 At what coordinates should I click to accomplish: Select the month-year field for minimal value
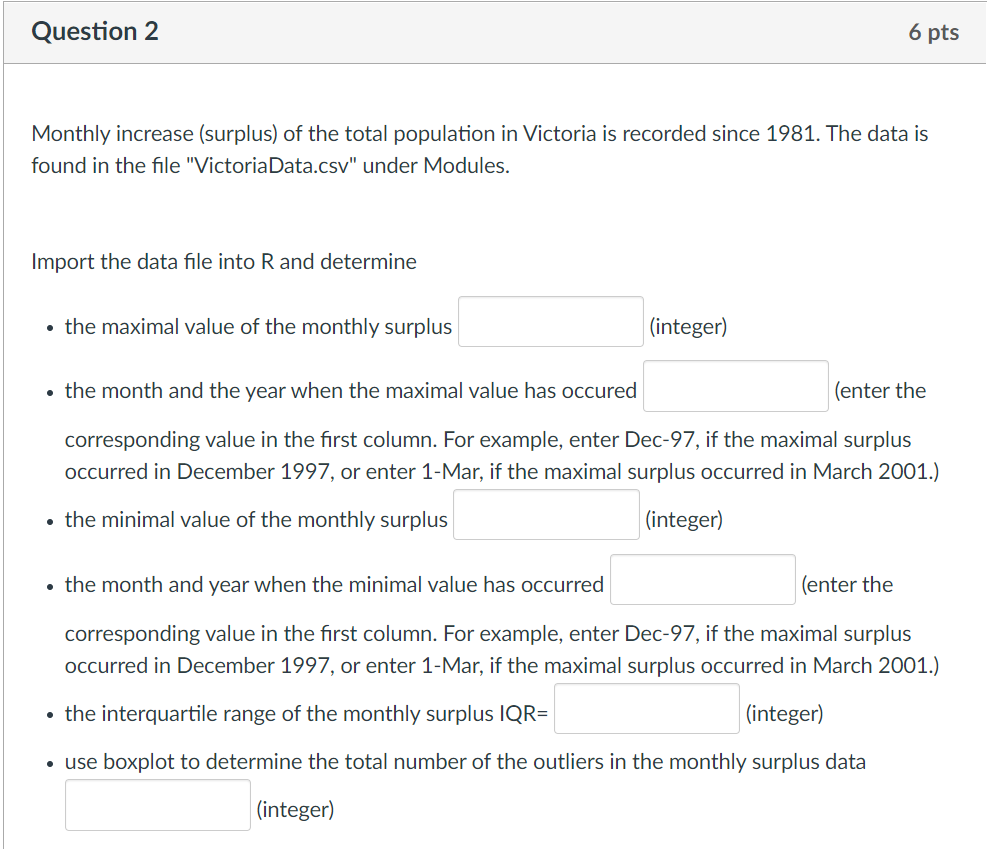point(702,579)
